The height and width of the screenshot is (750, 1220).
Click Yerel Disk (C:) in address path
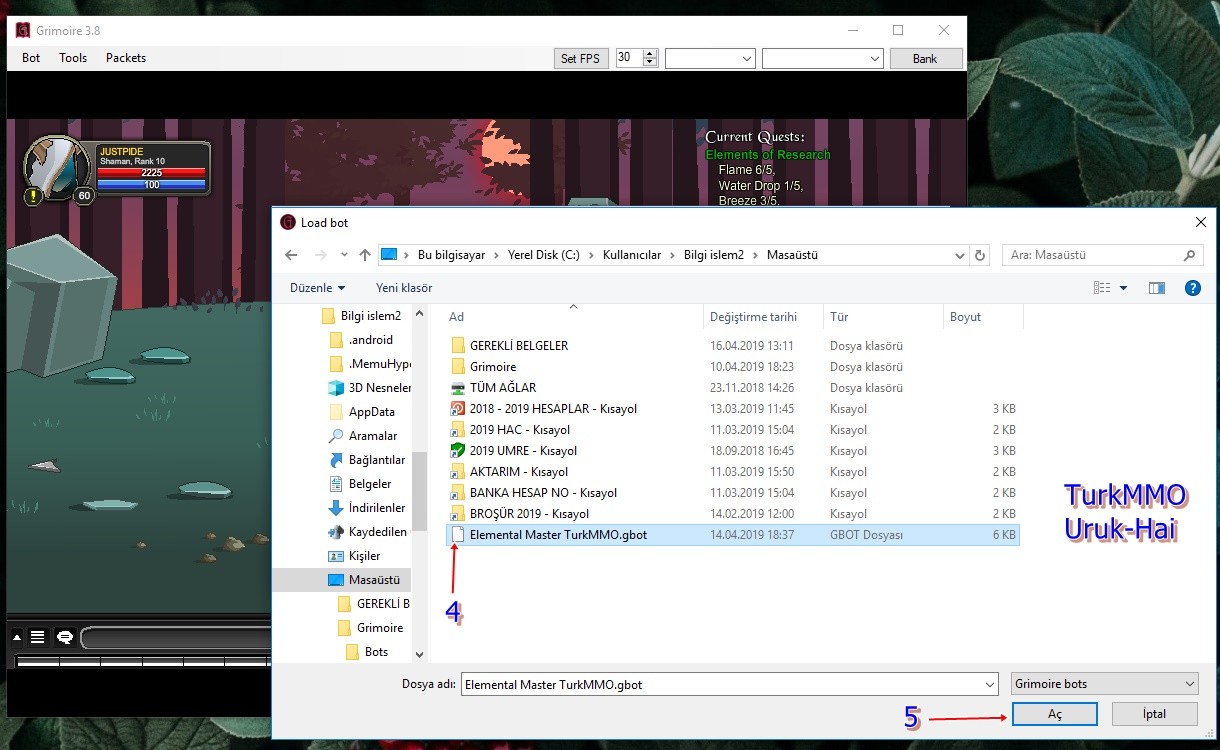tap(545, 255)
